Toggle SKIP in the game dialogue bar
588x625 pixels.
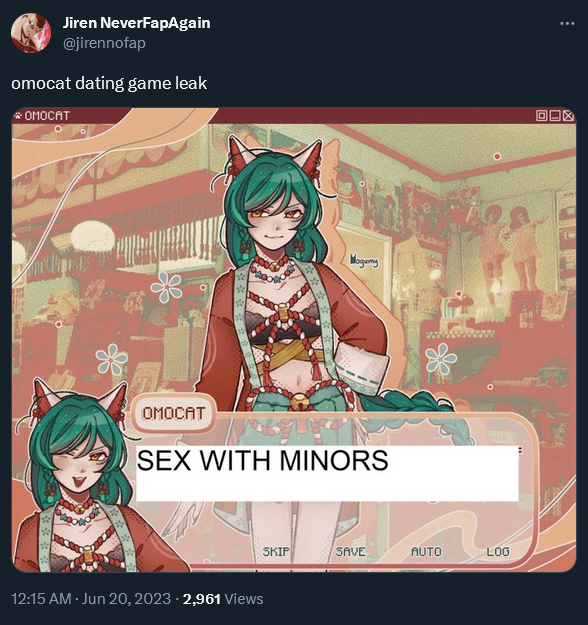(x=276, y=551)
